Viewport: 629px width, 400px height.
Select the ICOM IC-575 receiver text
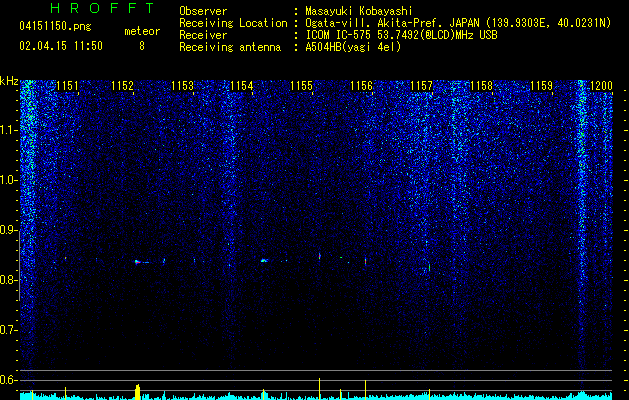pos(401,35)
